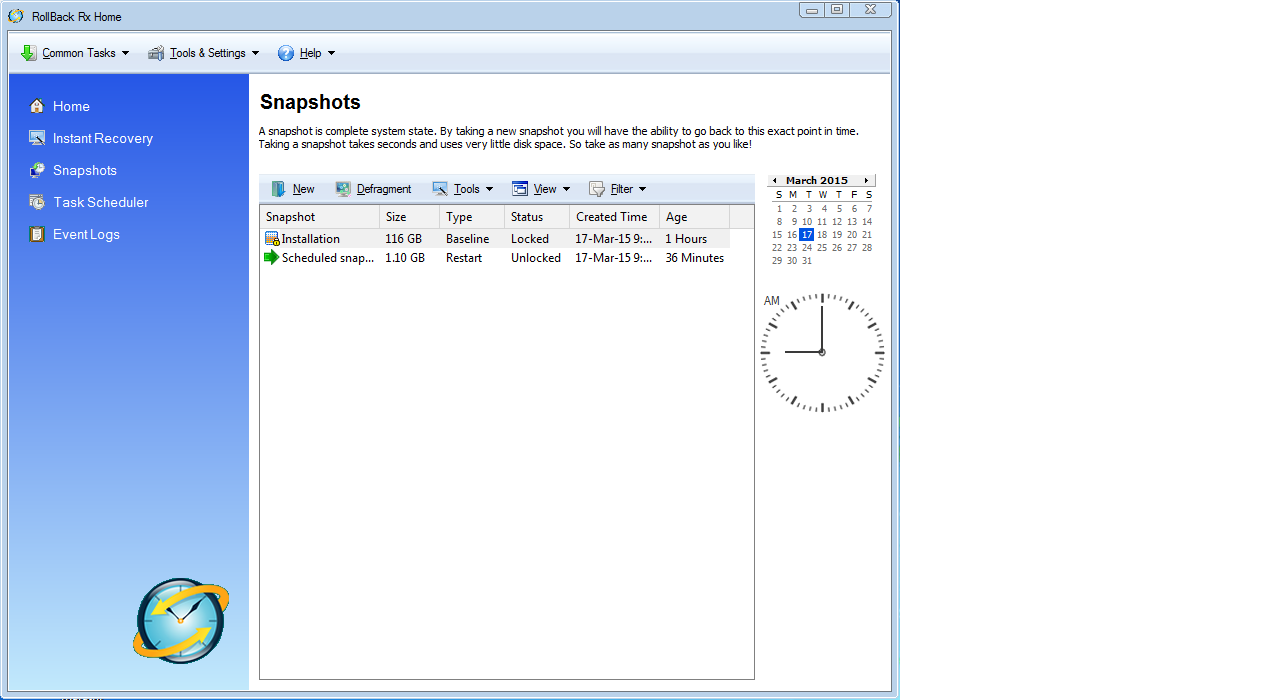
Task: Click New to take a snapshot
Action: click(x=293, y=189)
